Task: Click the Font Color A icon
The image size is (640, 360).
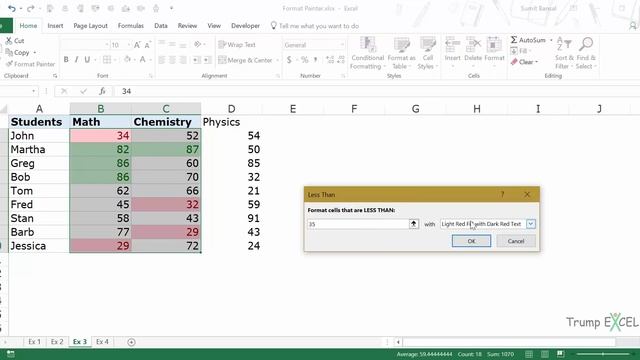Action: (x=142, y=60)
